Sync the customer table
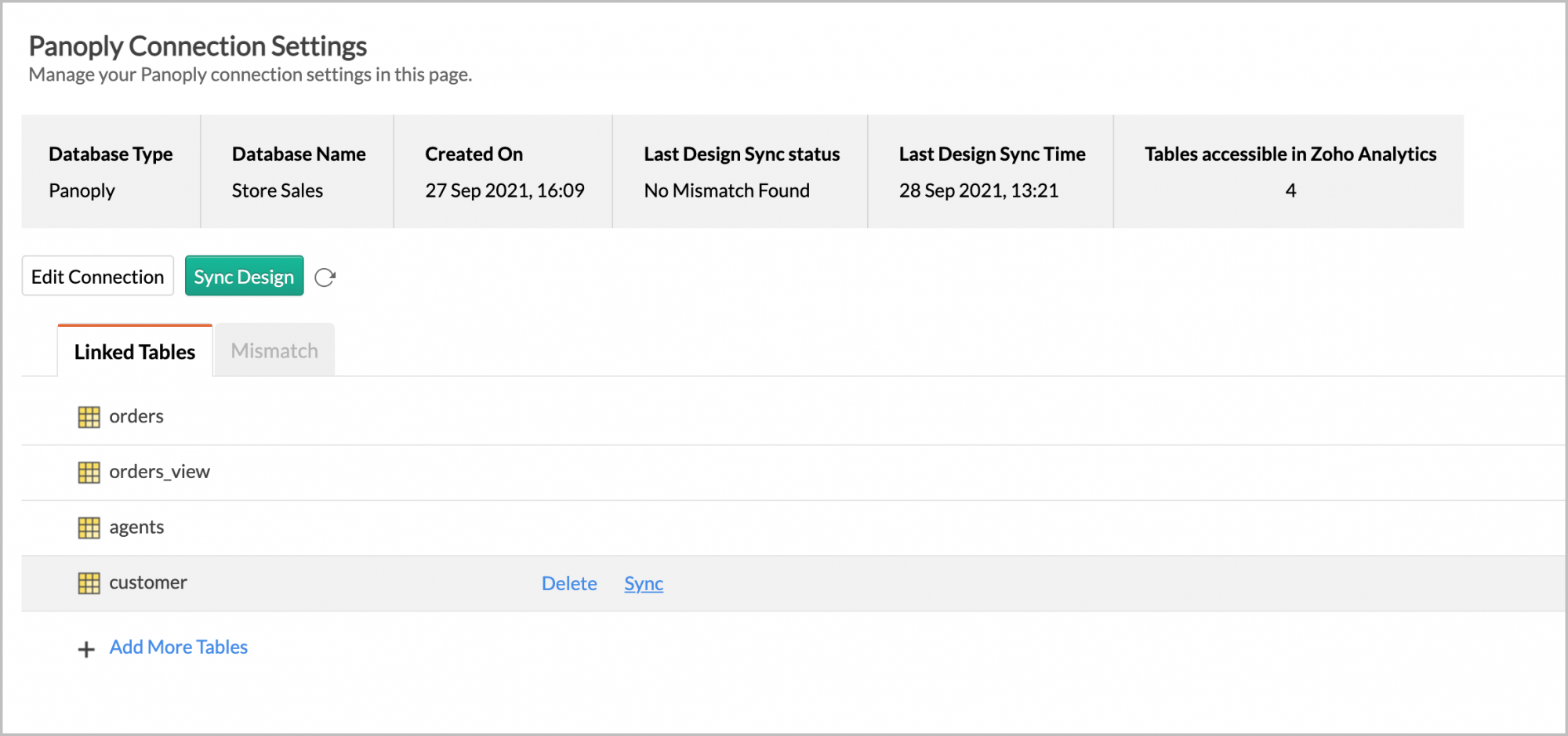The height and width of the screenshot is (736, 1568). point(643,583)
